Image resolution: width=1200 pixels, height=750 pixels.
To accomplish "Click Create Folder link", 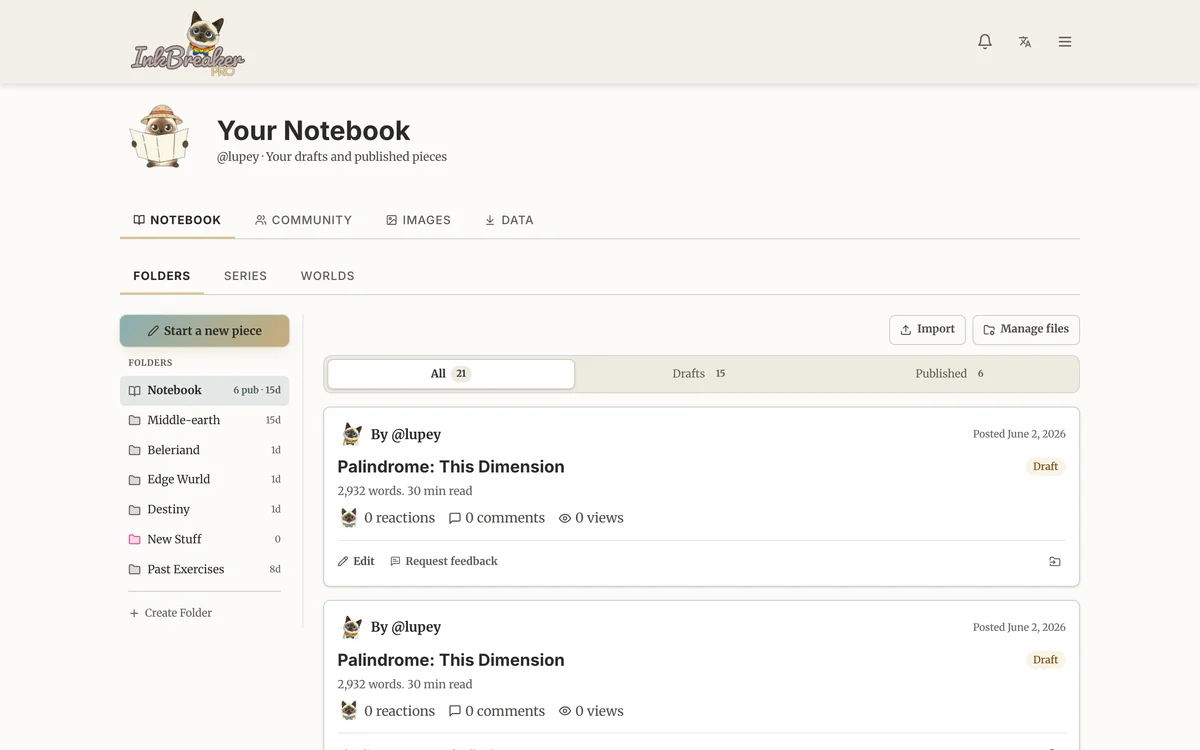I will click(170, 613).
